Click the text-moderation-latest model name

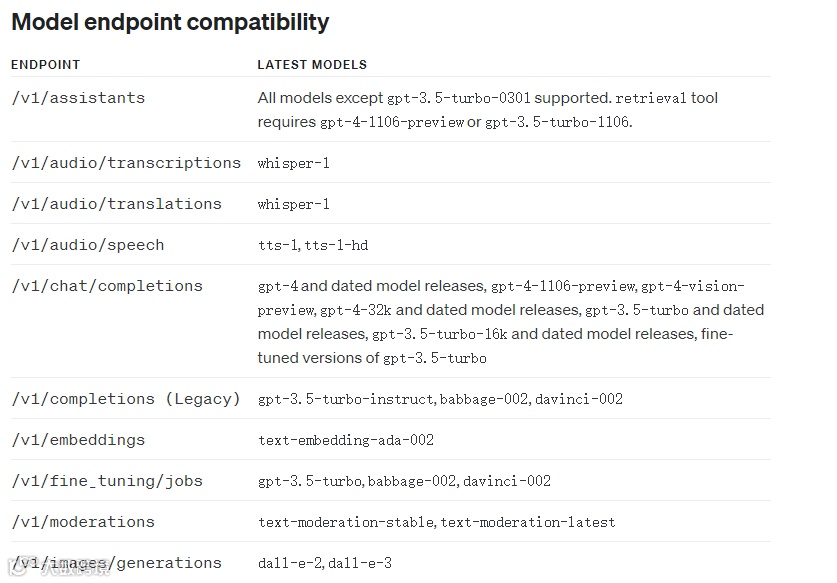[528, 522]
